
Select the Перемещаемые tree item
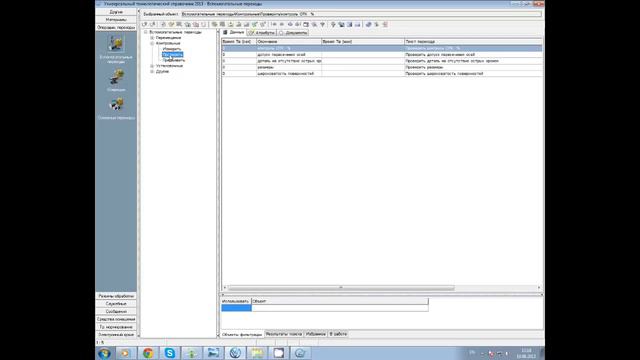(169, 38)
